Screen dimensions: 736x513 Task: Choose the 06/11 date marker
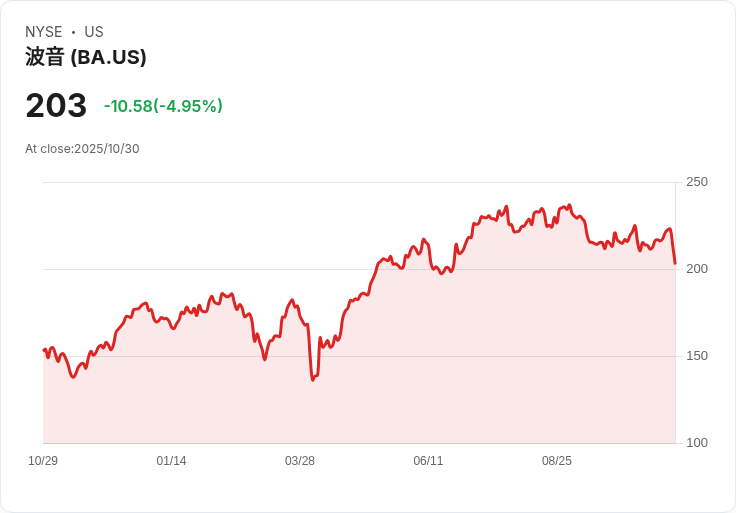(428, 461)
